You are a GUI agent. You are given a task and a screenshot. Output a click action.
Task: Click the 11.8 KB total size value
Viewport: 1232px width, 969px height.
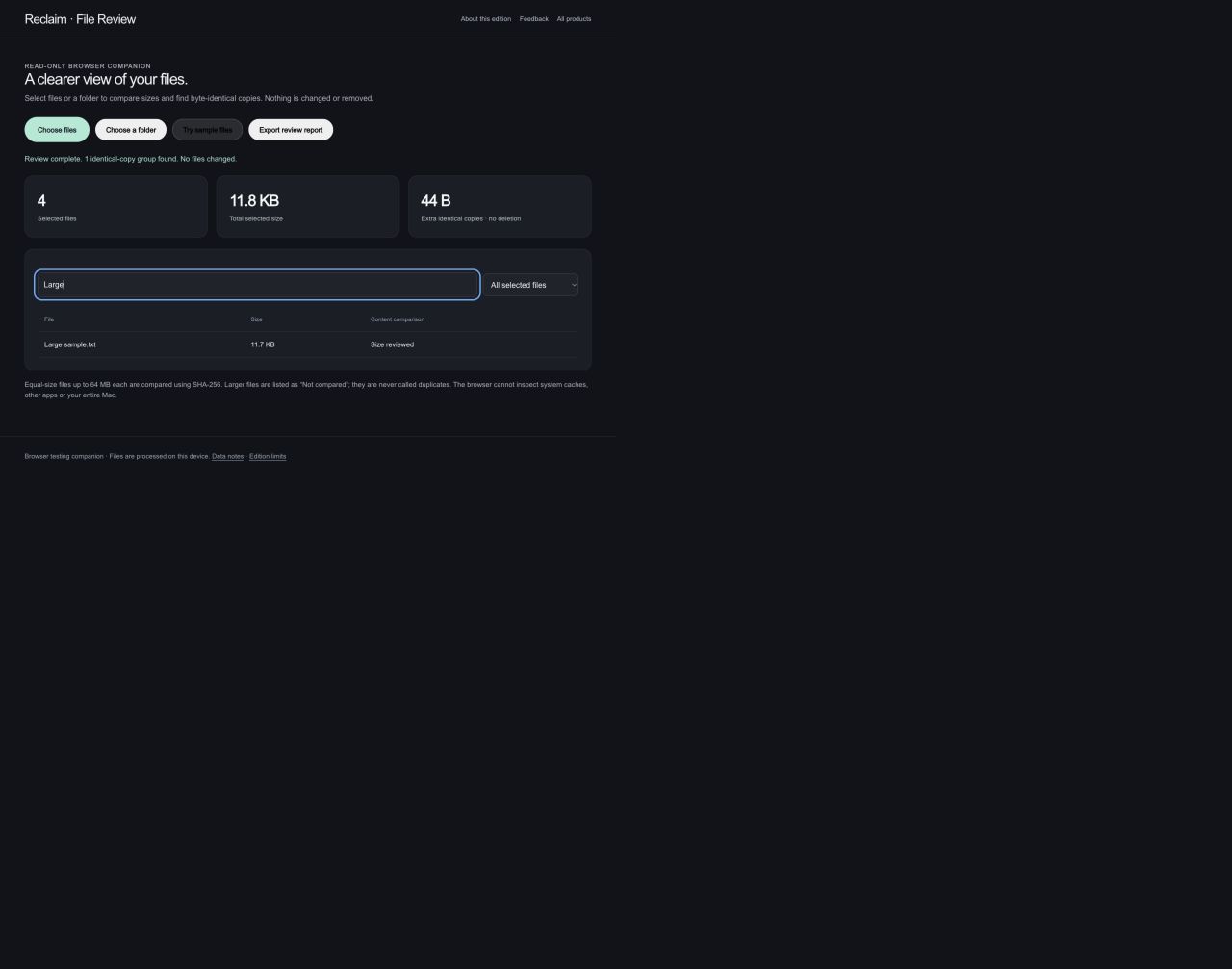pyautogui.click(x=254, y=200)
